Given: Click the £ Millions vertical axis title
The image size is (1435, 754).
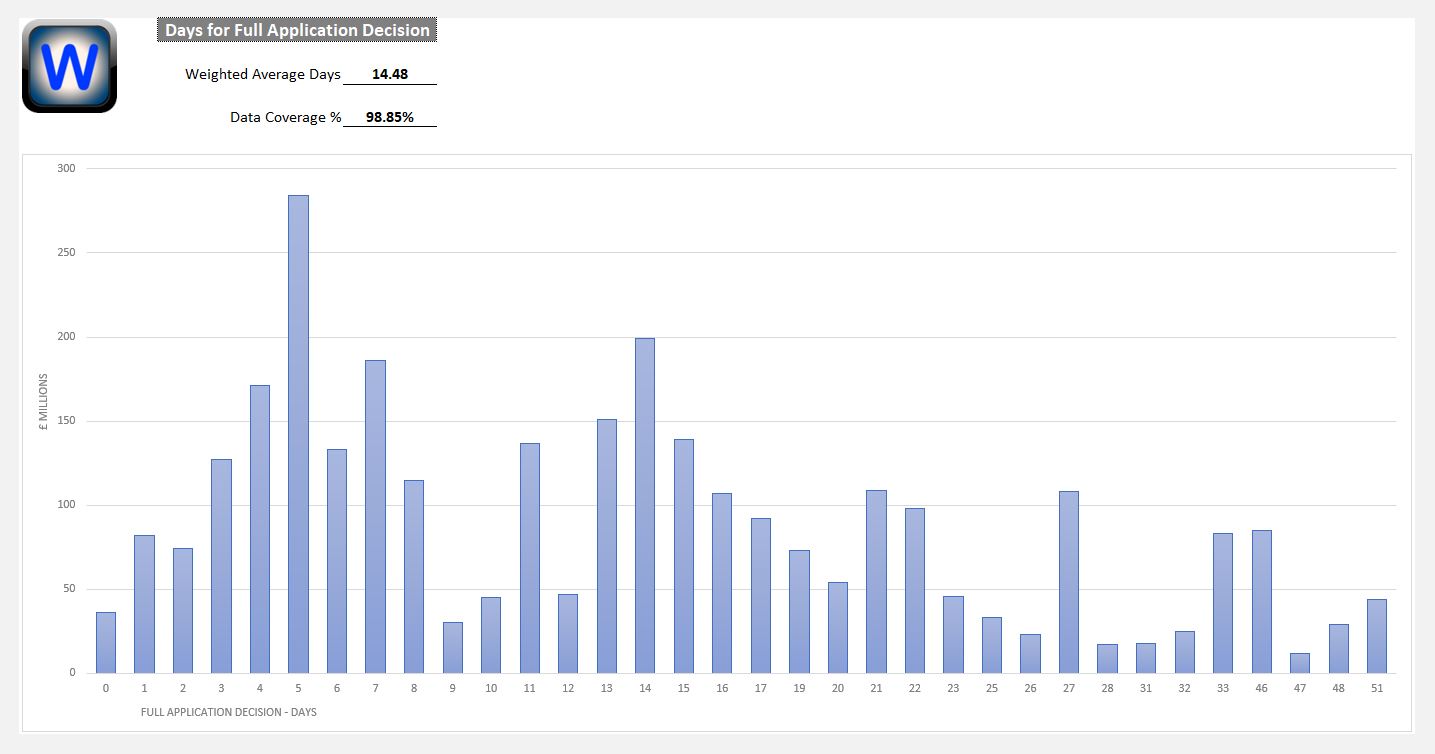Looking at the screenshot, I should tap(44, 400).
